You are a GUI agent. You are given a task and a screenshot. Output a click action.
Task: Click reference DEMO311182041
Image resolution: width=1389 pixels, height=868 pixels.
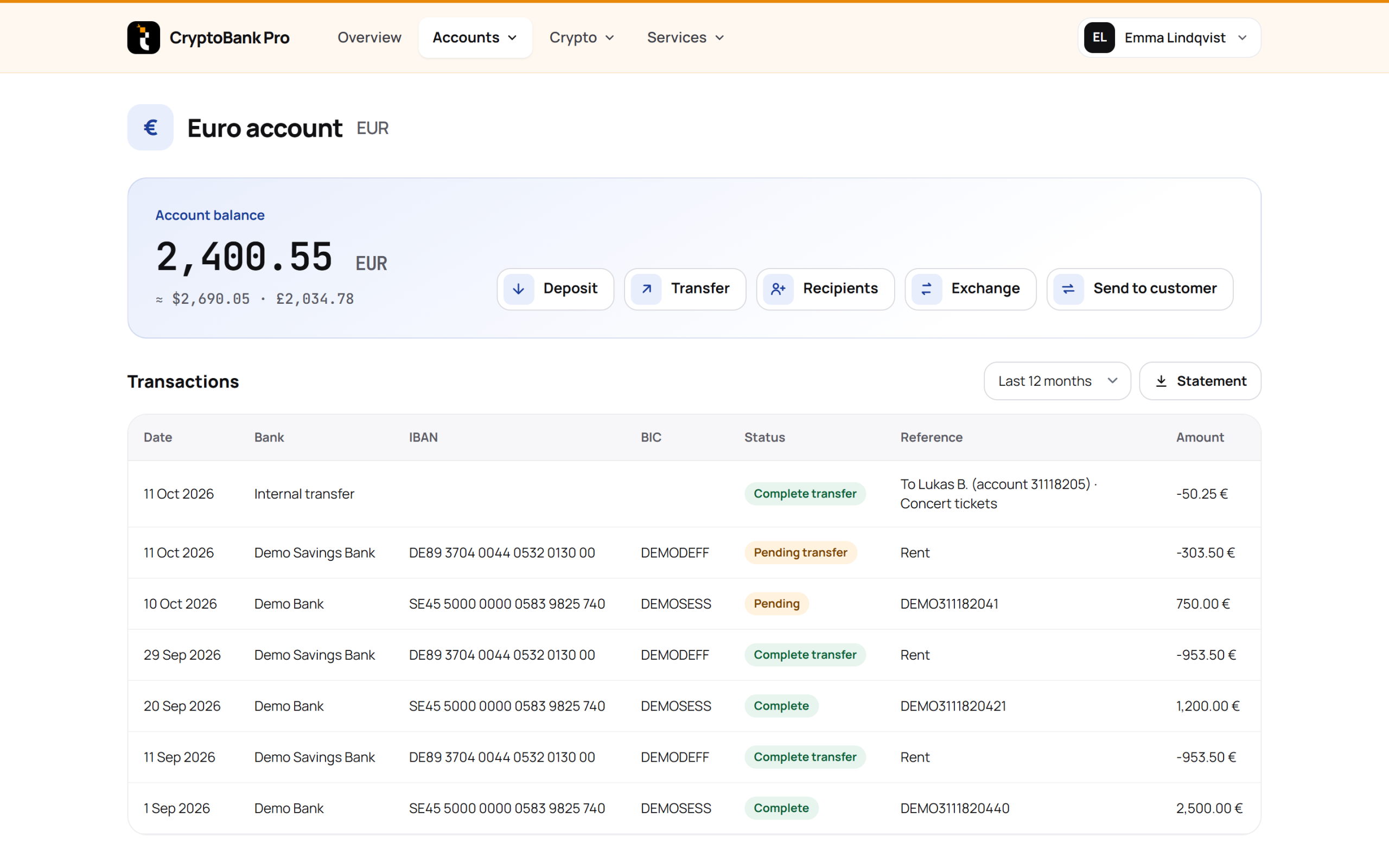950,604
